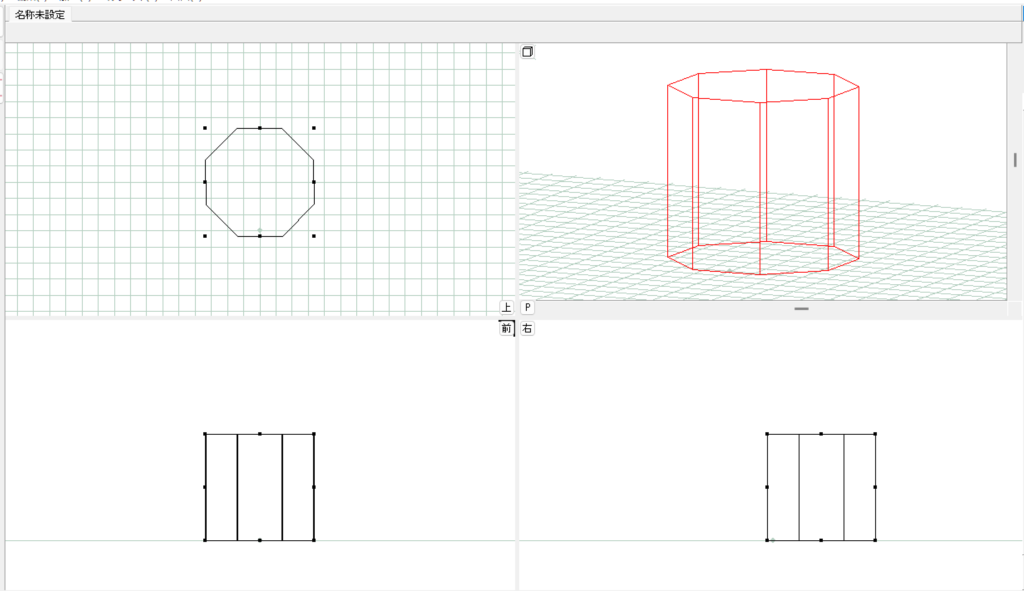Click right-middle handle of prism in right view
The width and height of the screenshot is (1024, 591).
tap(875, 487)
